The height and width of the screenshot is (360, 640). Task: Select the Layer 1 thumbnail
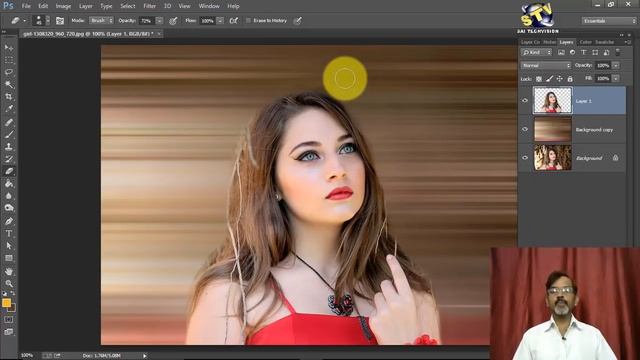(553, 100)
